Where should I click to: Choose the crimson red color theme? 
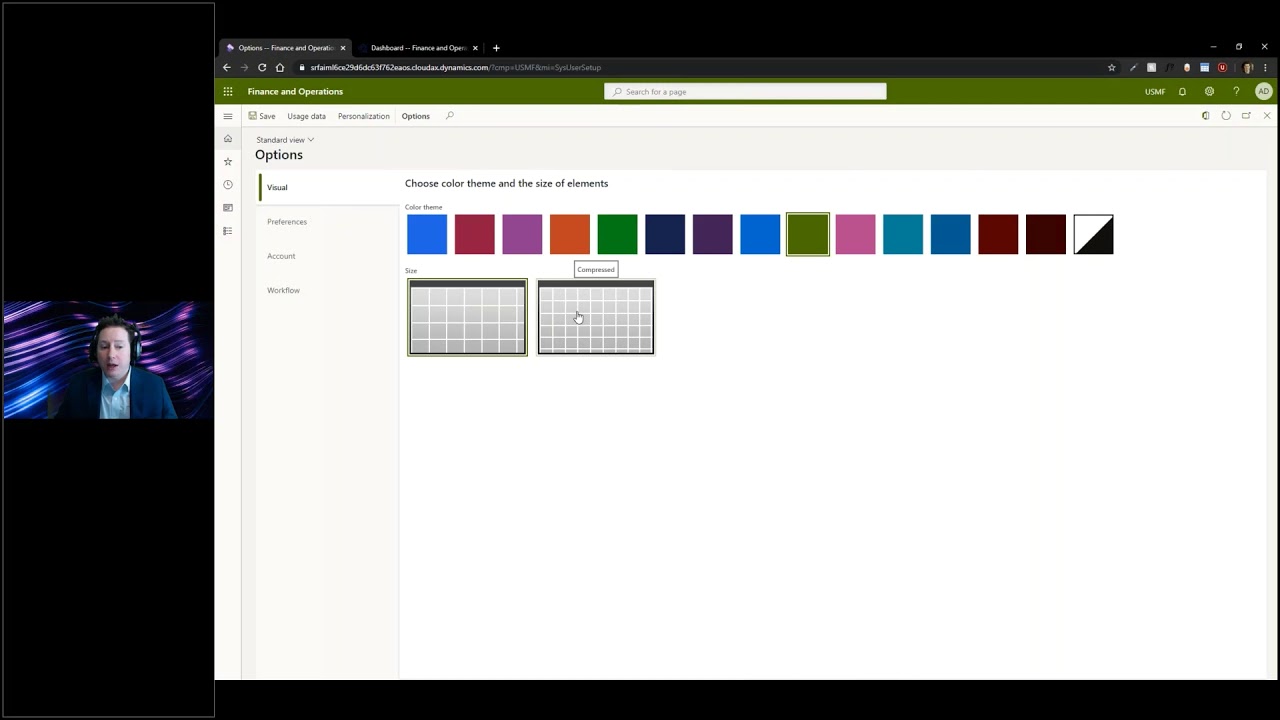tap(474, 234)
